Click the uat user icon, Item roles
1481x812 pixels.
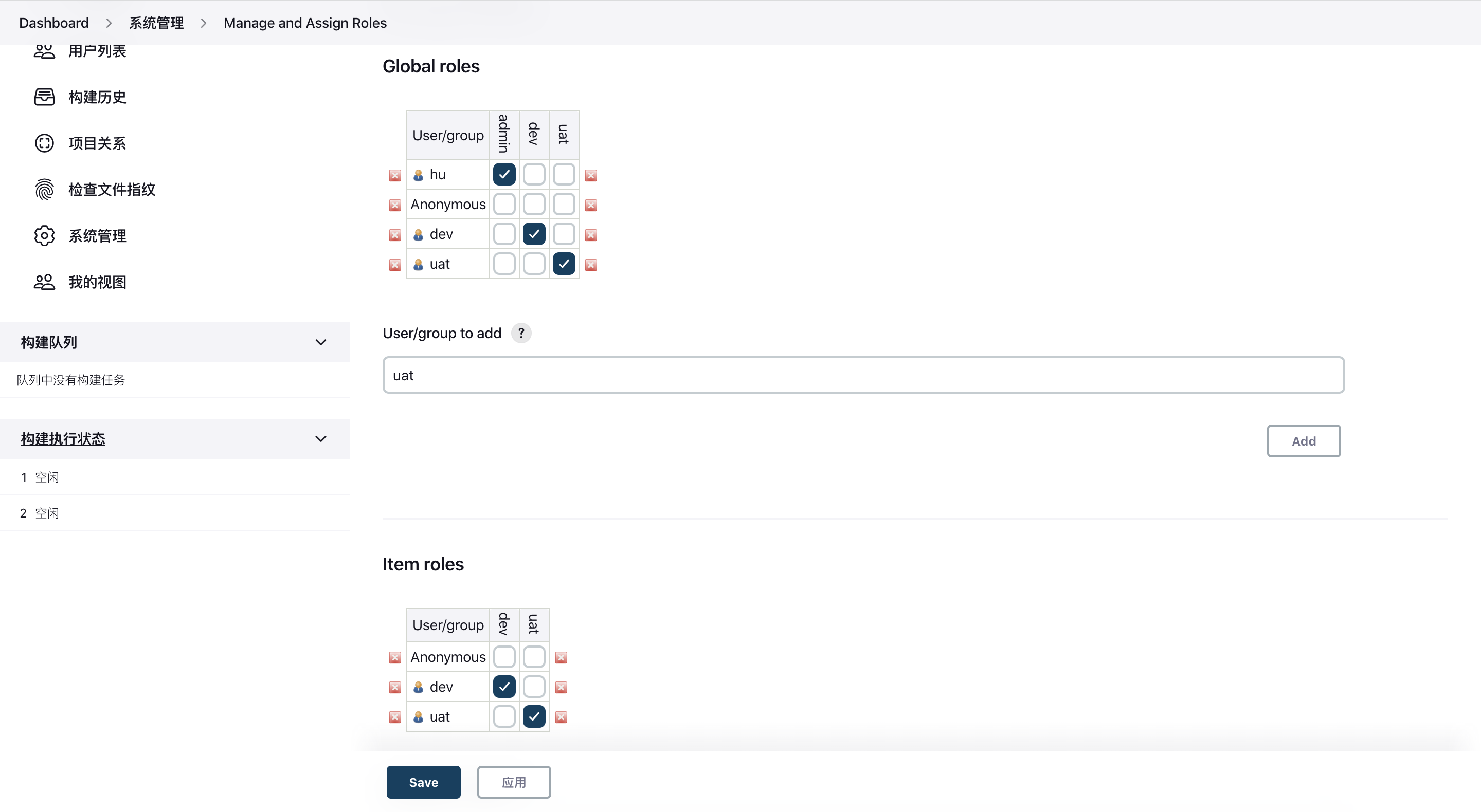pyautogui.click(x=419, y=718)
